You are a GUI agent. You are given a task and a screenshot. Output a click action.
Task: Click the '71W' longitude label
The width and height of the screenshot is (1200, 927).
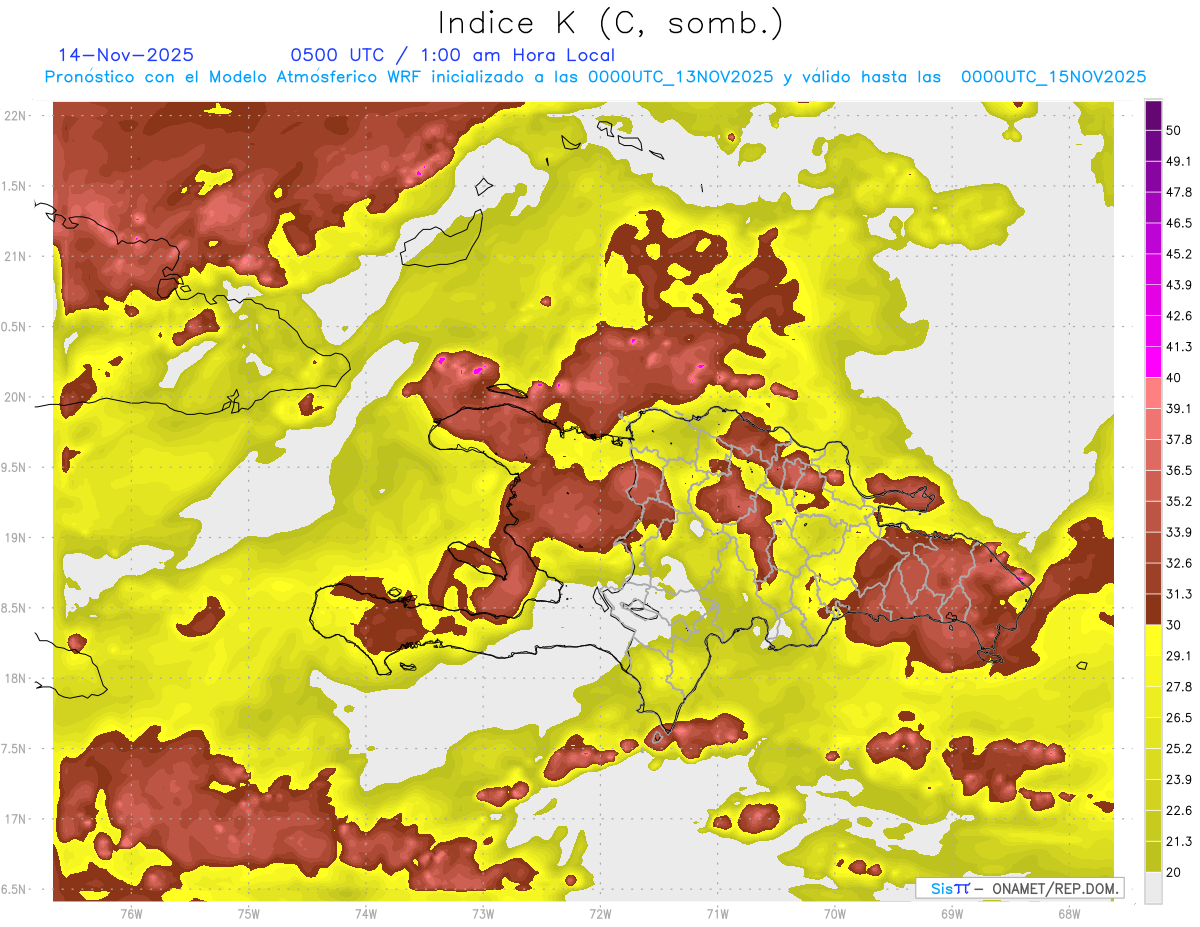tap(717, 914)
